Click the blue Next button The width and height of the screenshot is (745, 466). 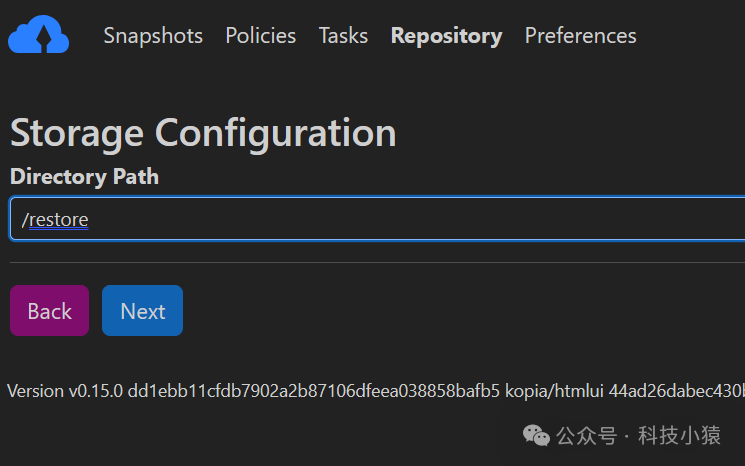(142, 311)
